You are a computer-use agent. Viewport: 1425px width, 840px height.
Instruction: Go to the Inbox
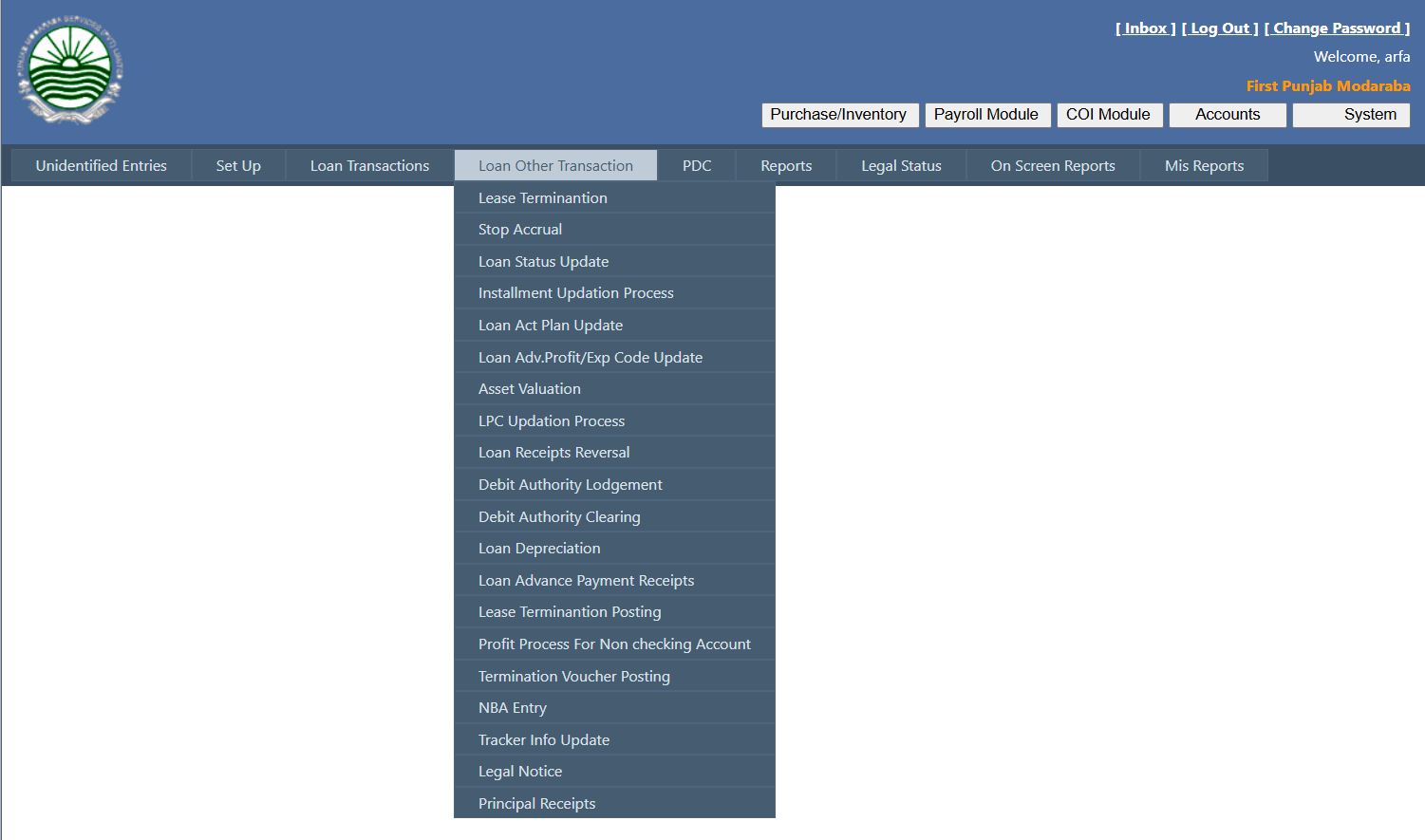tap(1144, 28)
